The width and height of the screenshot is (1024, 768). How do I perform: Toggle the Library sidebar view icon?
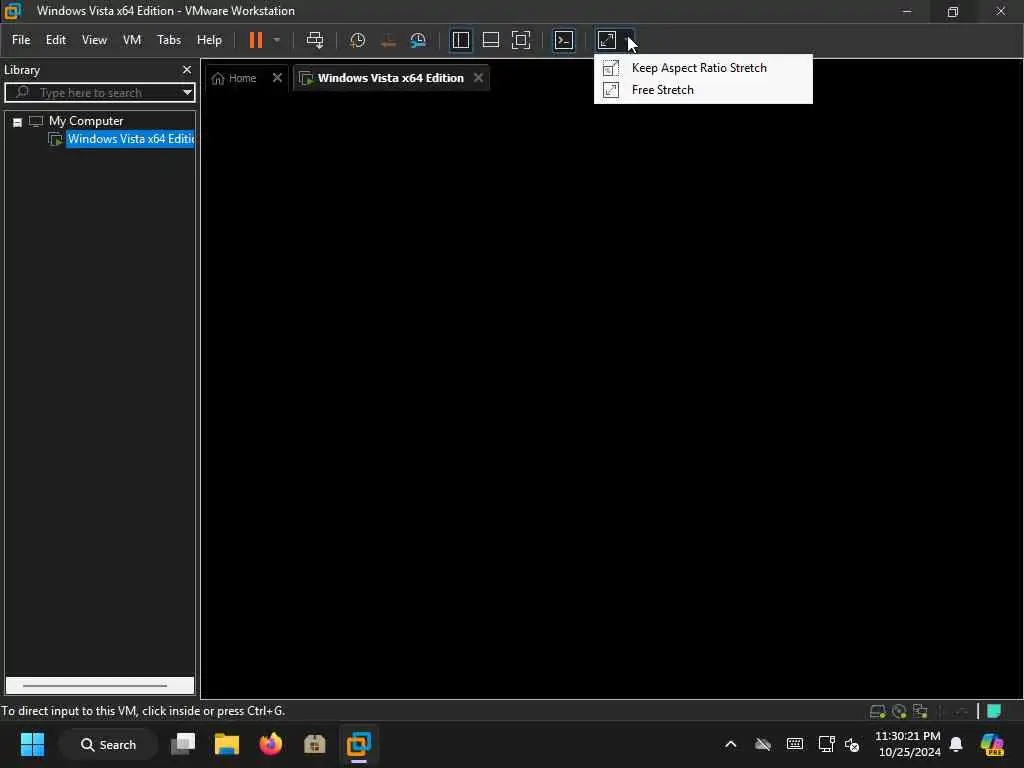tap(460, 40)
